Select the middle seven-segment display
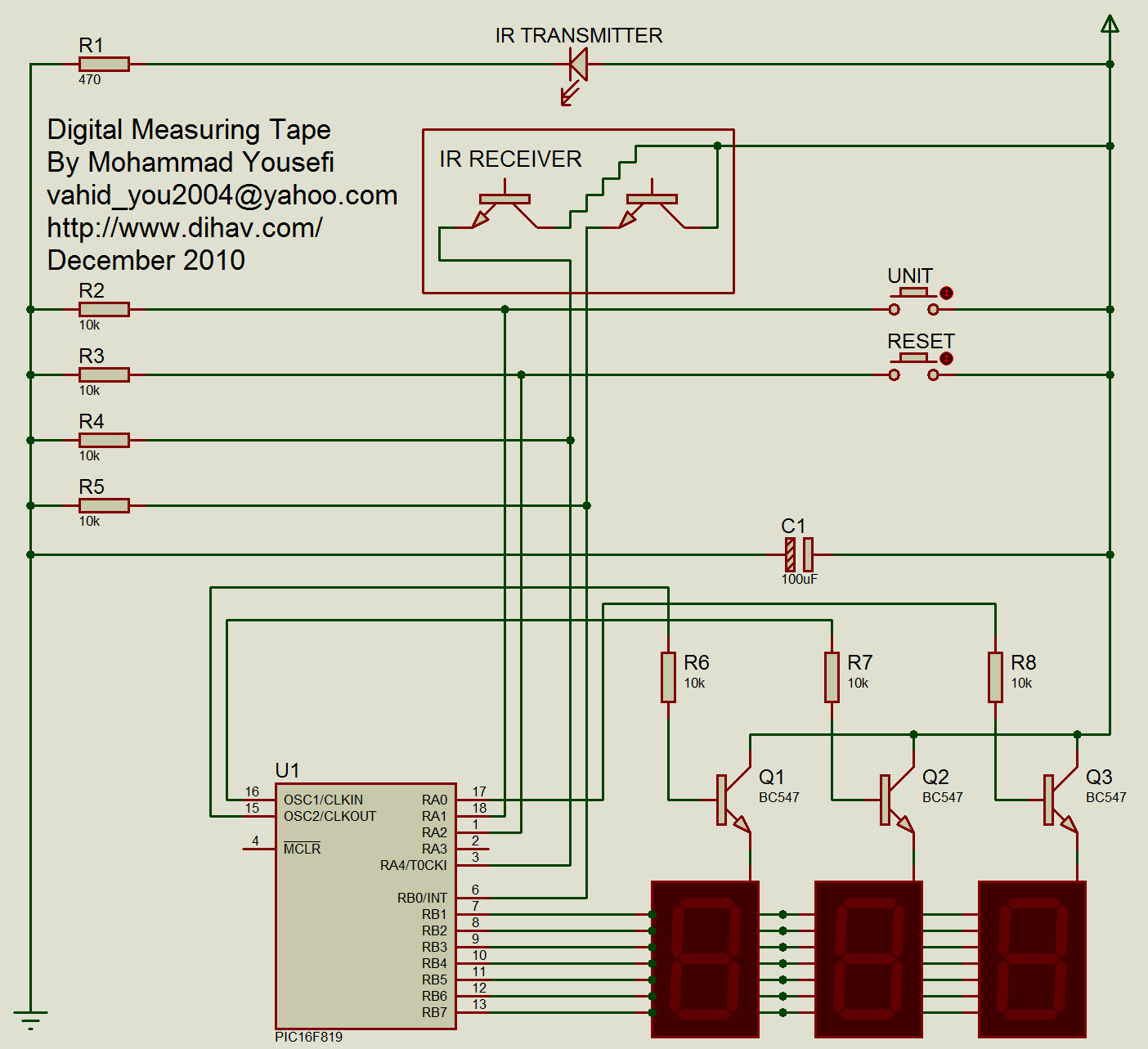This screenshot has width=1148, height=1049. [x=869, y=959]
